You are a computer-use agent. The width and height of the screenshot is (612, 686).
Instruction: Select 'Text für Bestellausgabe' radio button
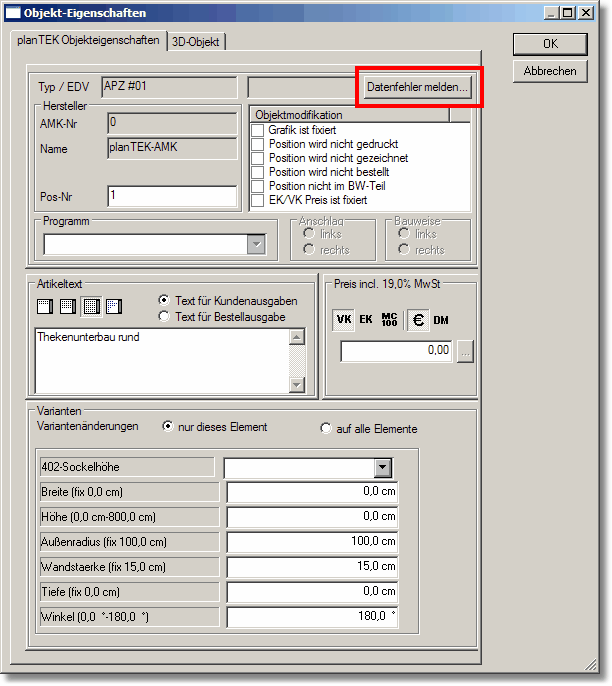coord(164,317)
